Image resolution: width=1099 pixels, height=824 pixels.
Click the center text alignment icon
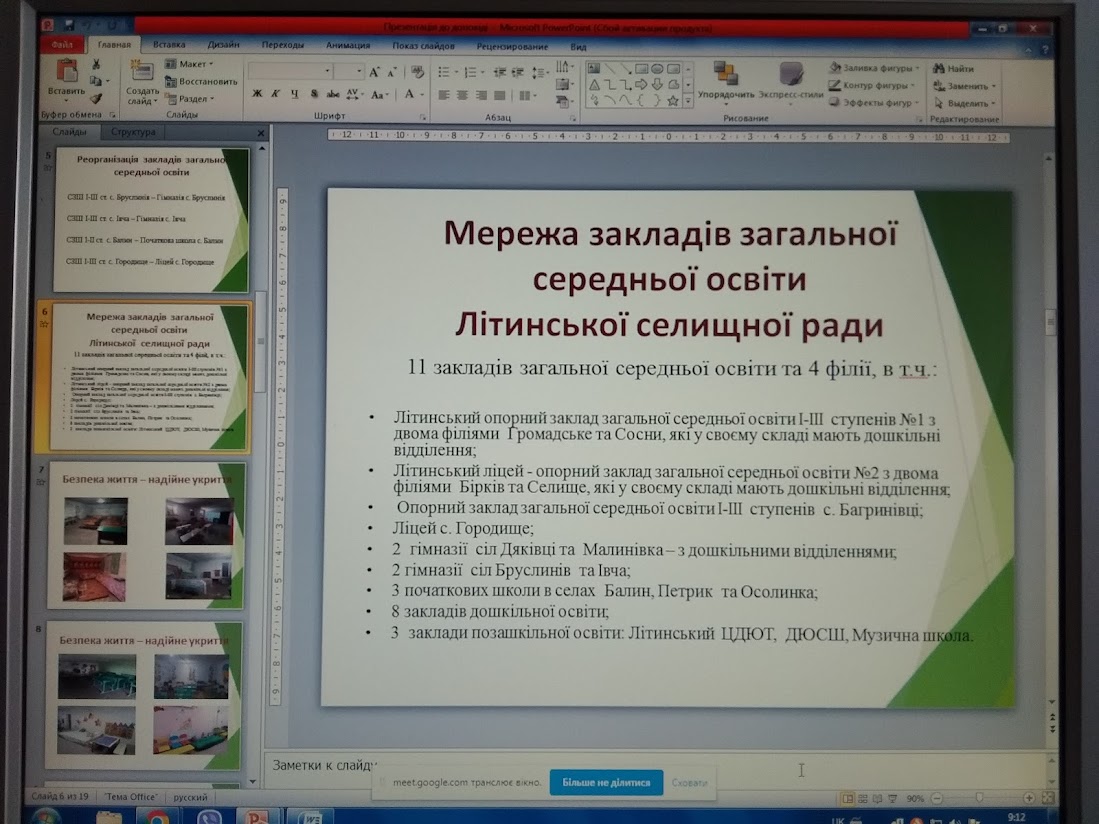click(x=462, y=95)
